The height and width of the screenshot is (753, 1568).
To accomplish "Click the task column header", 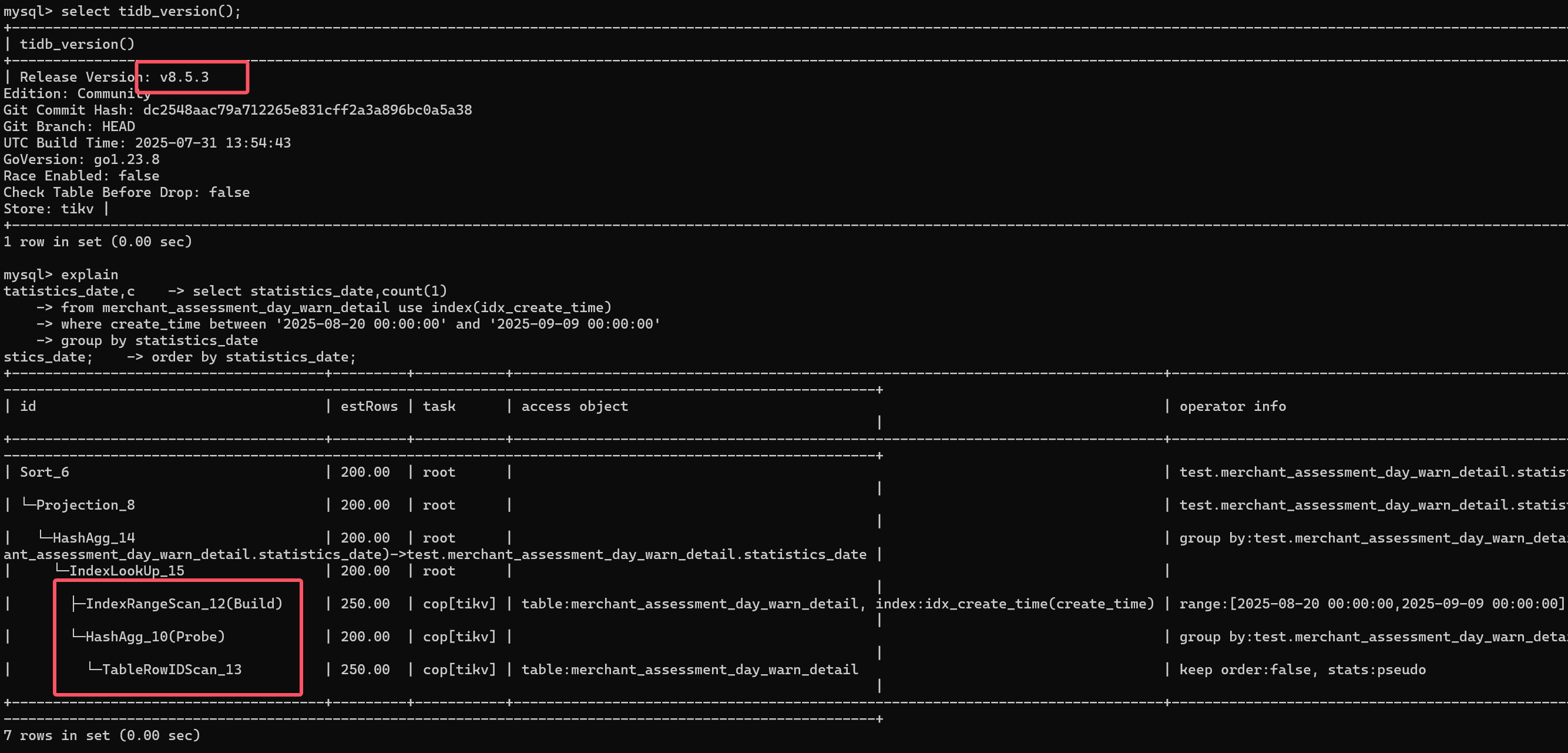I will pyautogui.click(x=439, y=406).
